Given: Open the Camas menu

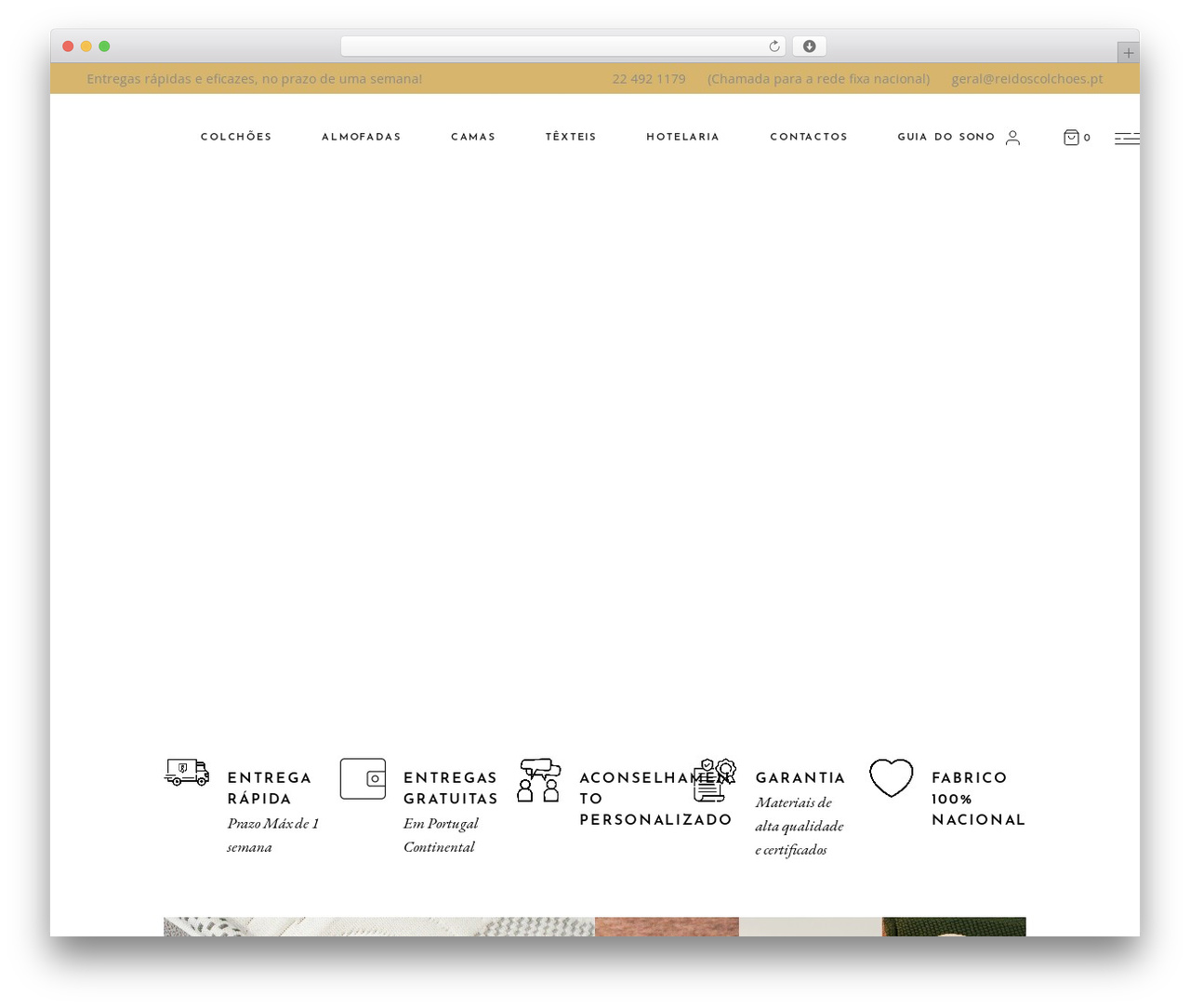Looking at the screenshot, I should [473, 137].
